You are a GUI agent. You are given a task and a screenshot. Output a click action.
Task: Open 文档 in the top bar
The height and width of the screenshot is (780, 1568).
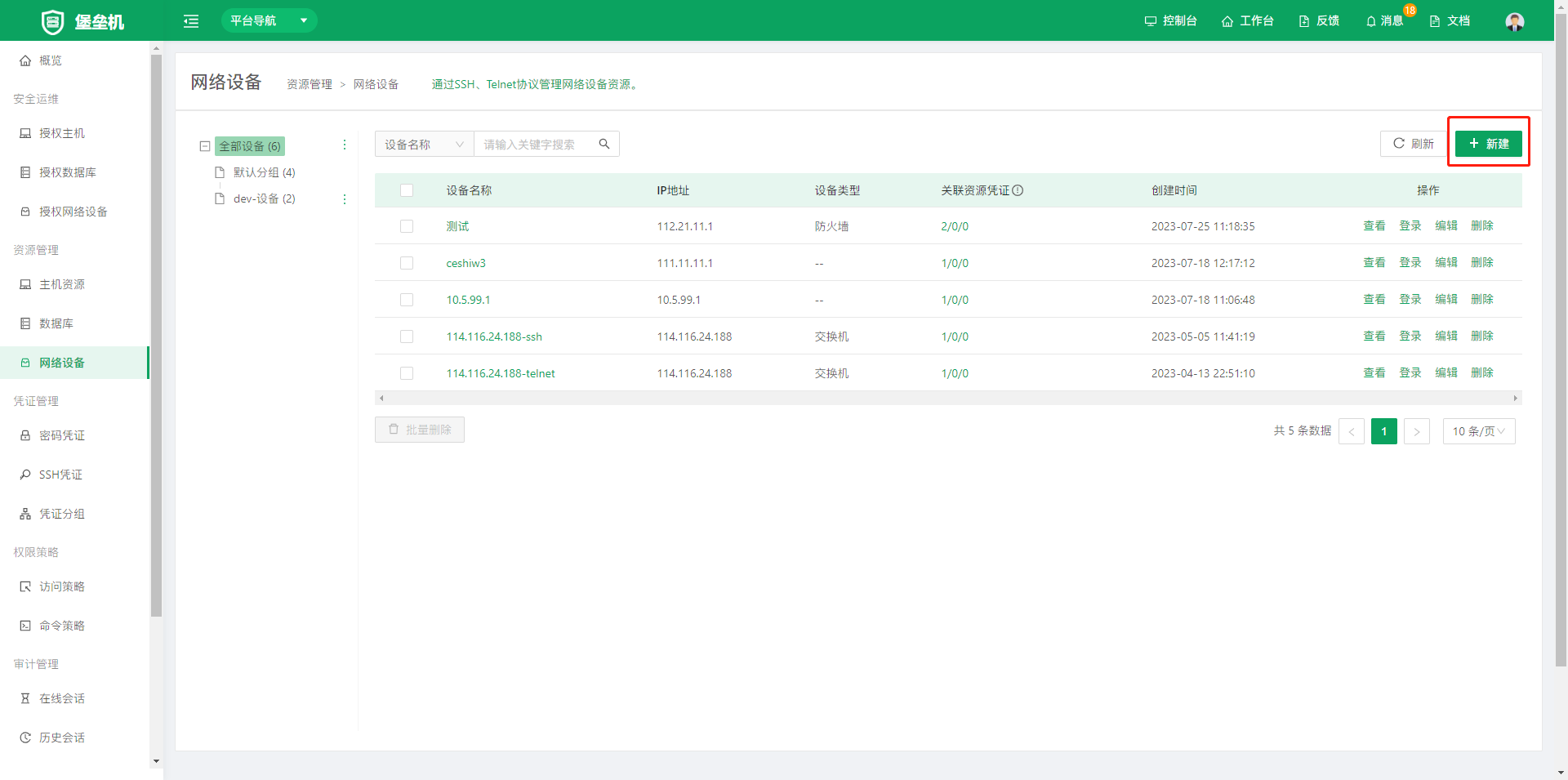1450,20
